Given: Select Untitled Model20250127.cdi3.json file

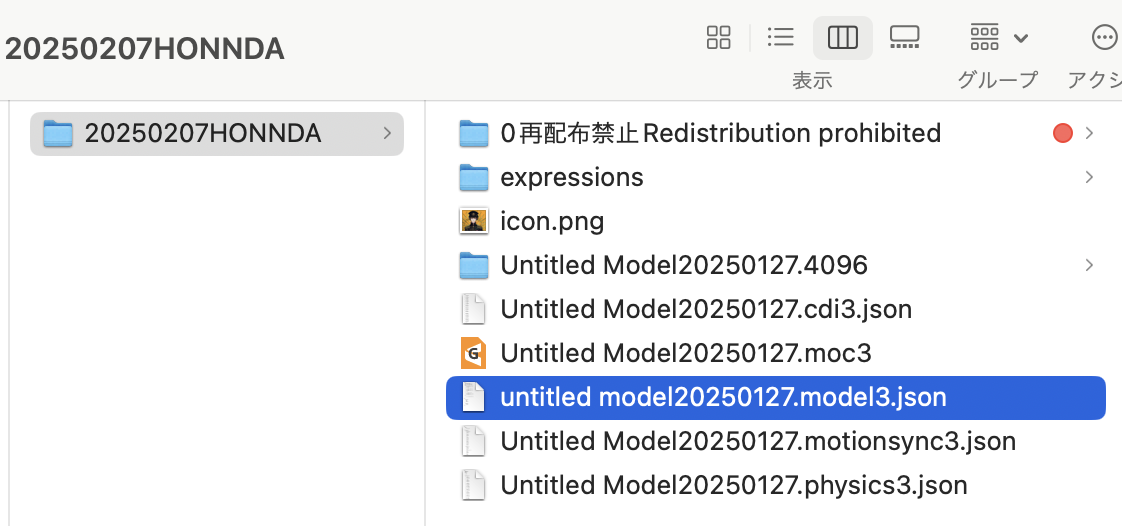Looking at the screenshot, I should [x=776, y=309].
